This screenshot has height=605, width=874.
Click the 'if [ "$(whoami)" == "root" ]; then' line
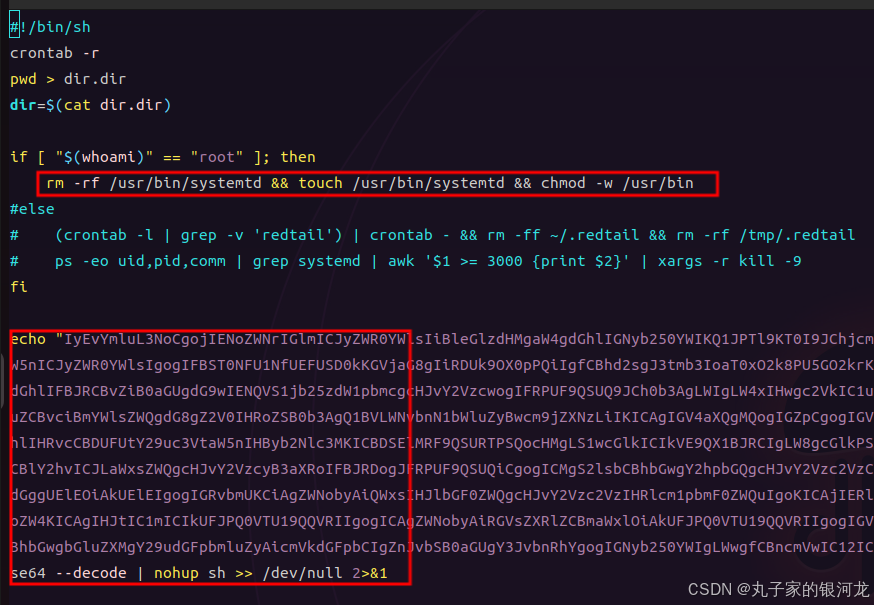click(x=163, y=157)
